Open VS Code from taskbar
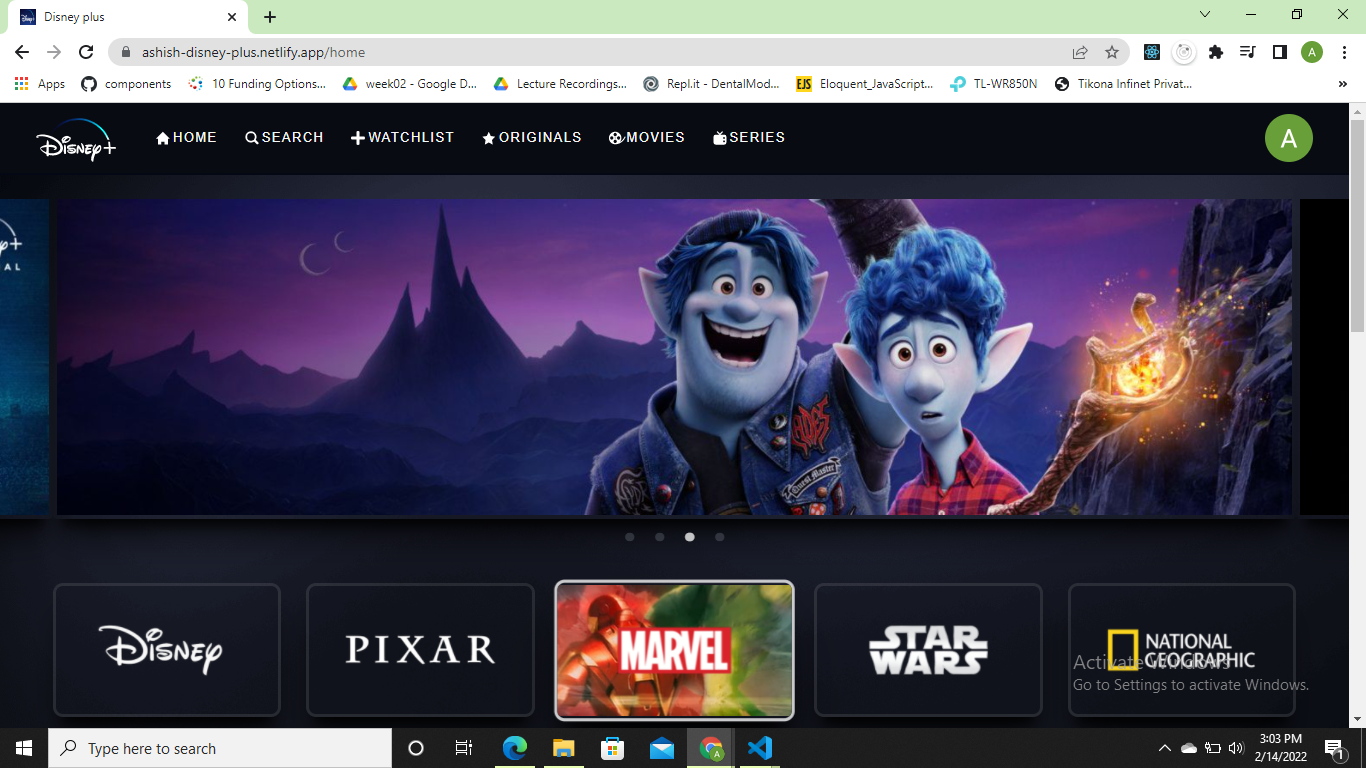Image resolution: width=1366 pixels, height=768 pixels. [759, 748]
